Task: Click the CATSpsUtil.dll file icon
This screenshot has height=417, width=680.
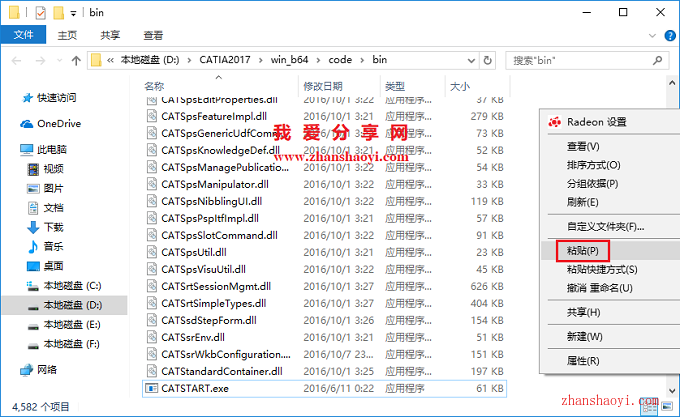Action: coord(151,252)
